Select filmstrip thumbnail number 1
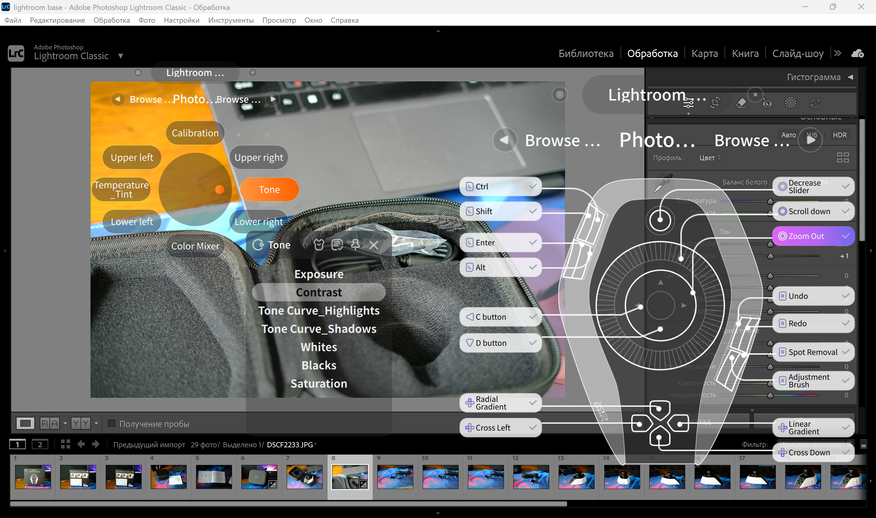876x518 pixels. (33, 478)
